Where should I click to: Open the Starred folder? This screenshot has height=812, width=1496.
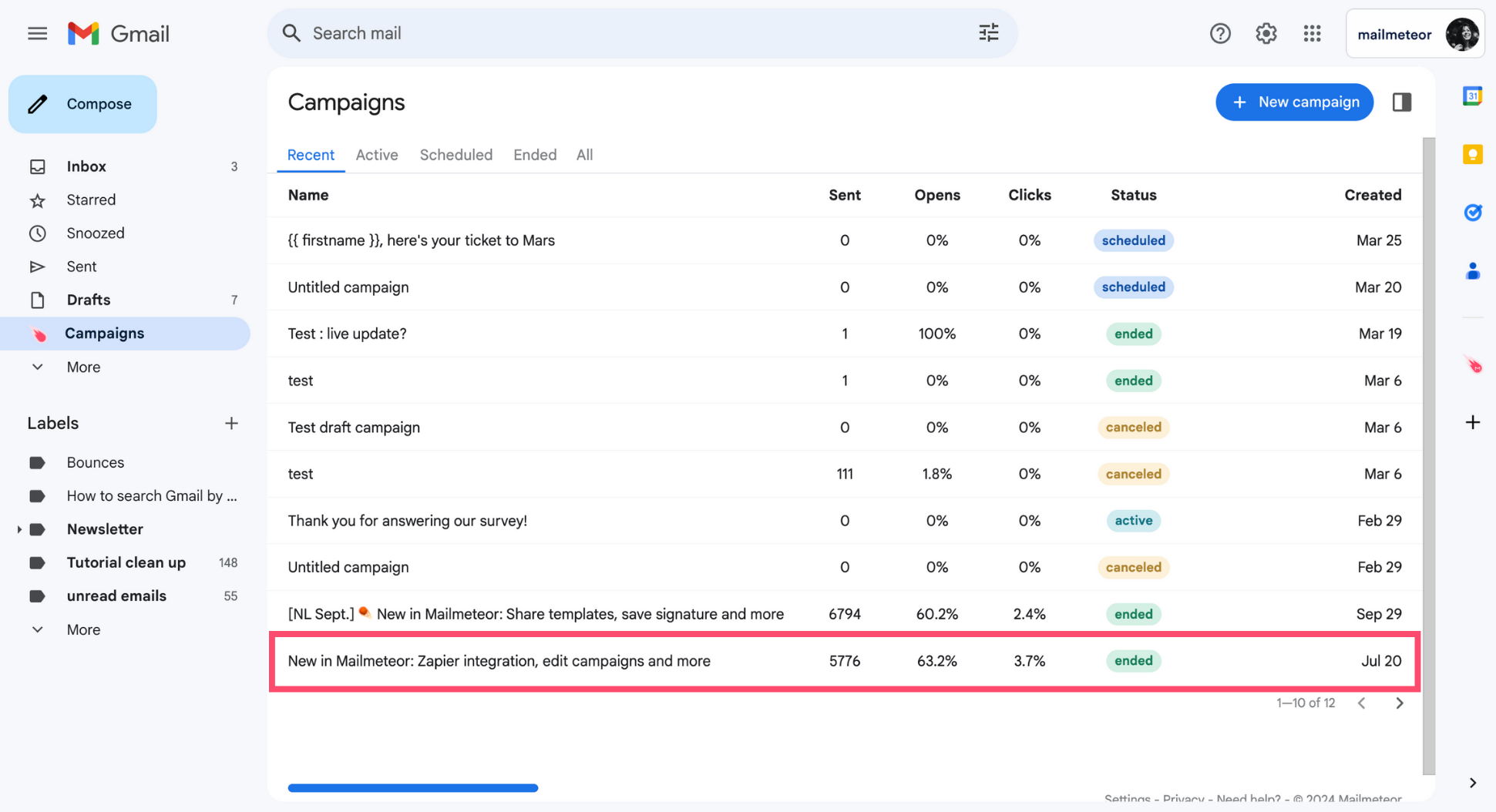coord(126,200)
